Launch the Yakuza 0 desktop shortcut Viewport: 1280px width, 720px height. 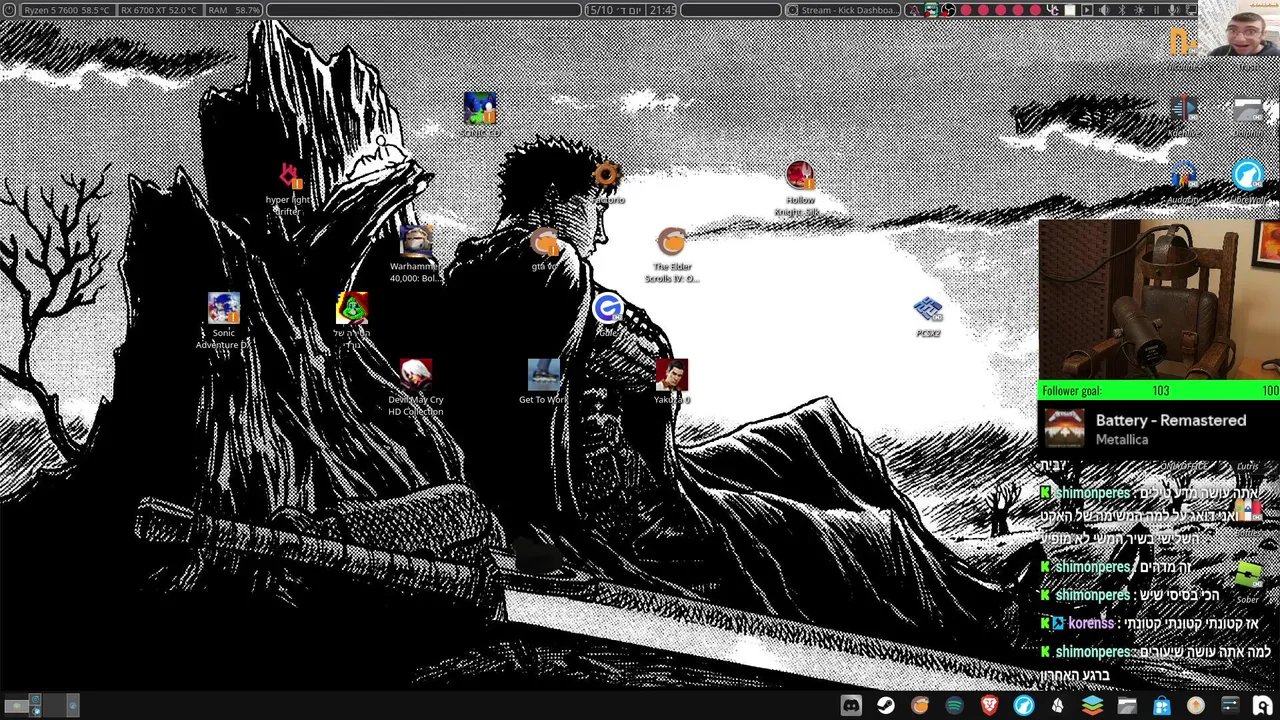tap(672, 381)
